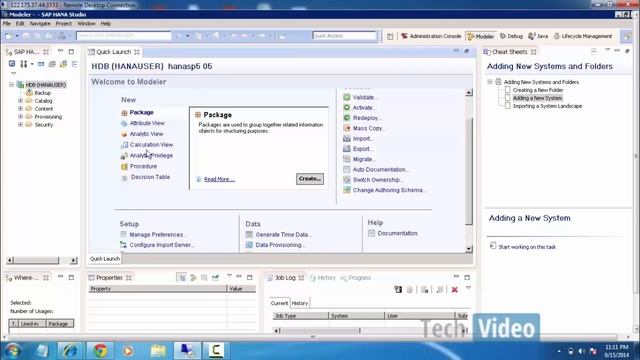Screen dimensions: 640x360
Task: Open the File menu
Action: click(7, 24)
